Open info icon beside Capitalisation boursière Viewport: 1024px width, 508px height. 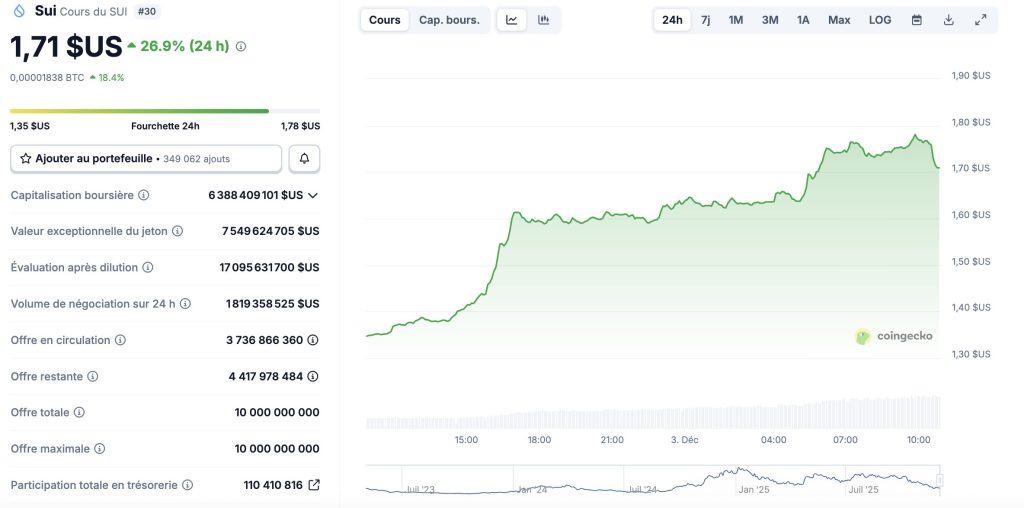[x=144, y=195]
